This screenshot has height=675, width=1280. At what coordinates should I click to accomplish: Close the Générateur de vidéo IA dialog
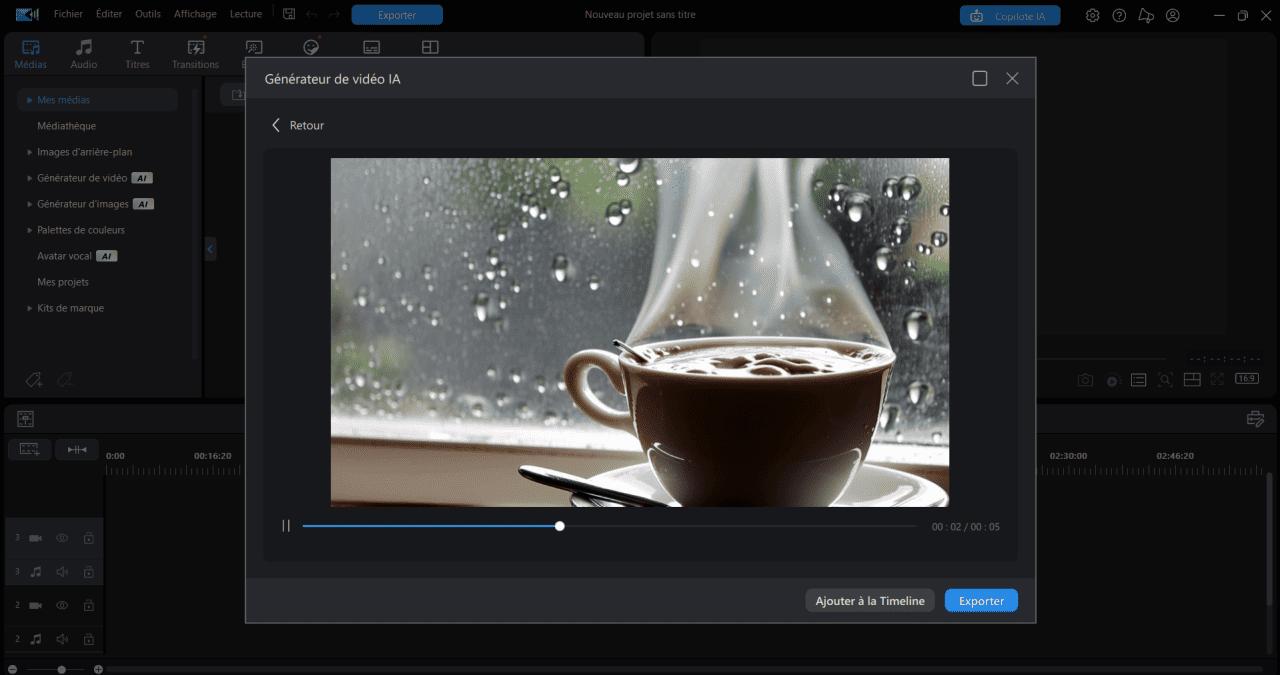1012,78
